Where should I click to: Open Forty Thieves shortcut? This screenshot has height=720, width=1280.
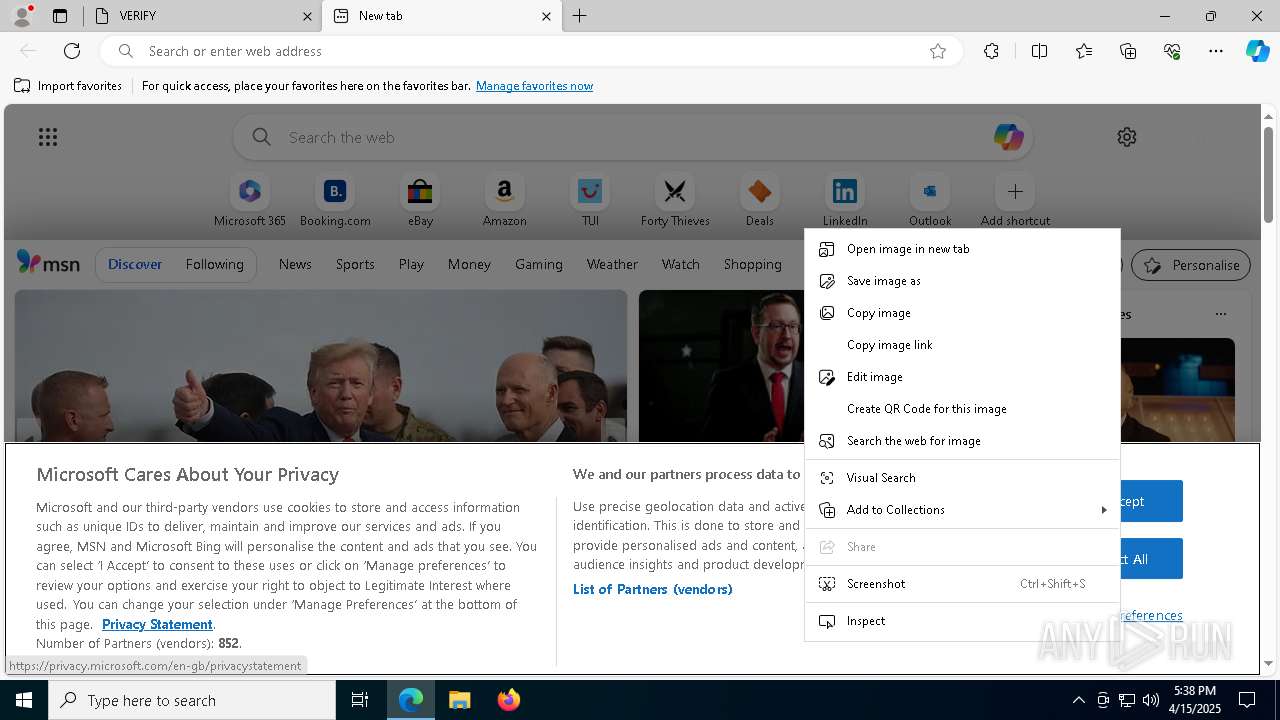pyautogui.click(x=675, y=201)
